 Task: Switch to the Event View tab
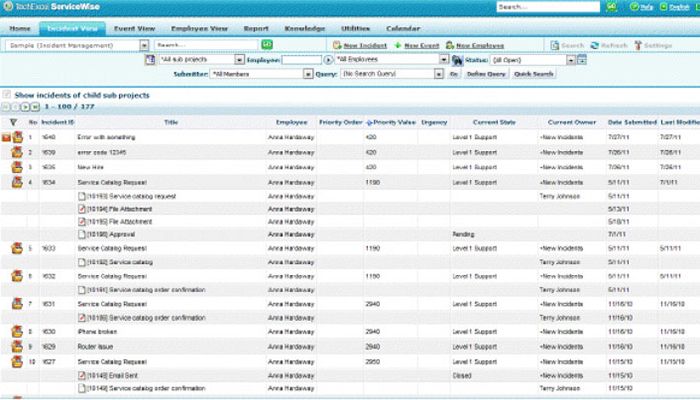click(x=134, y=29)
